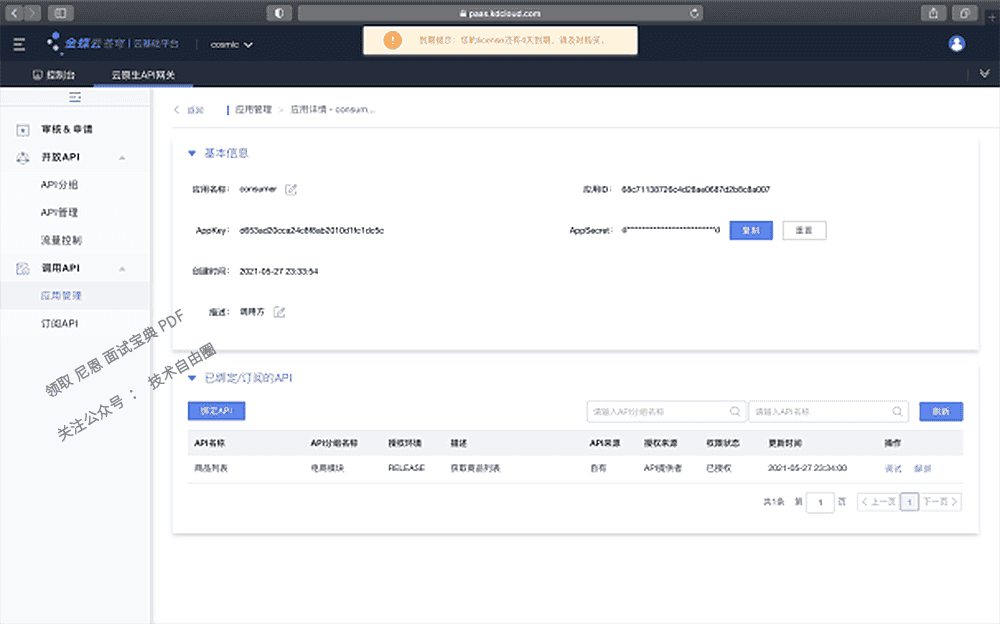Select the 审核&申请 sidebar icon
1000x624 pixels.
[x=22, y=129]
